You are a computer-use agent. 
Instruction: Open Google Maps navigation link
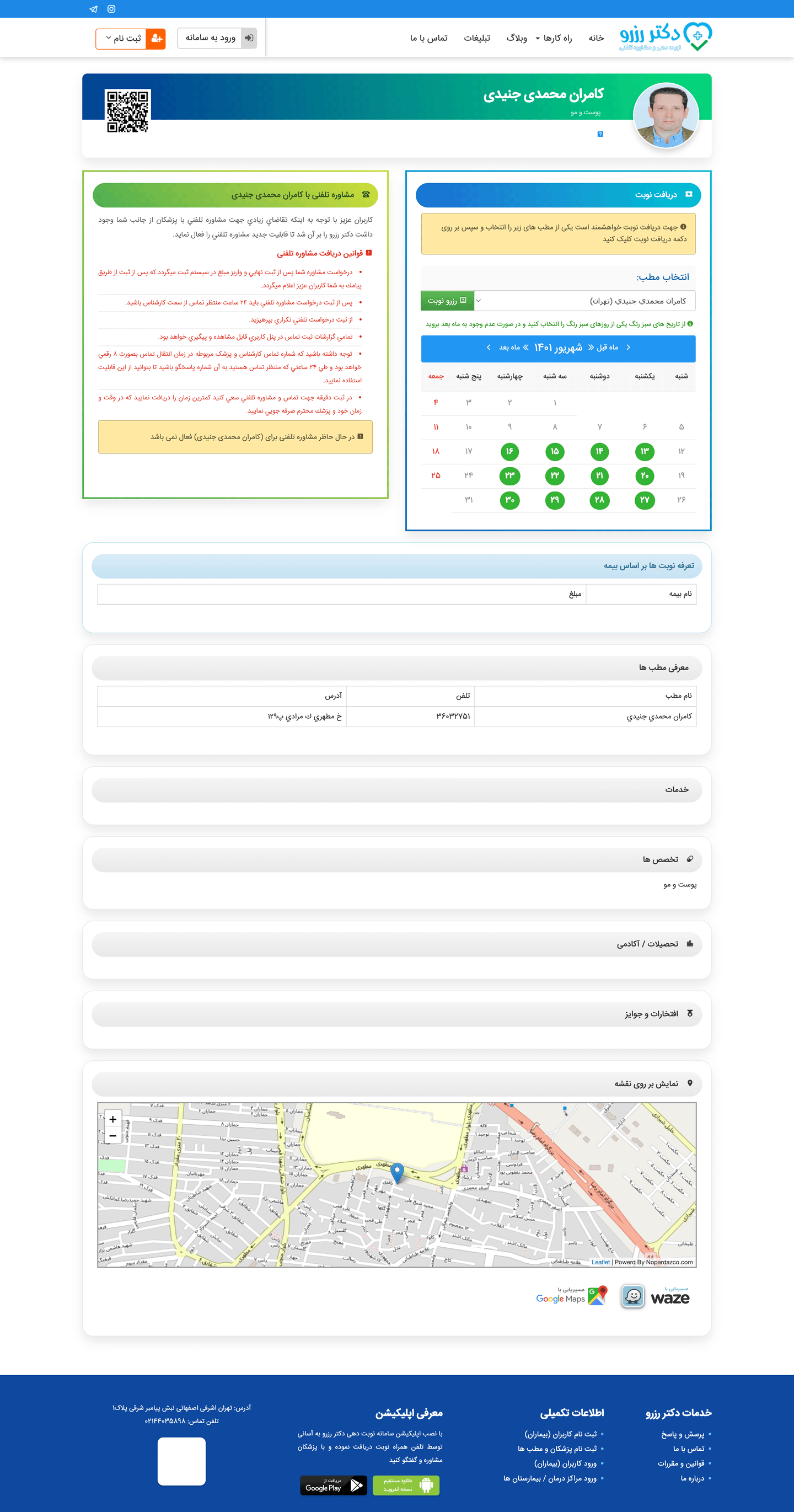(x=571, y=1296)
